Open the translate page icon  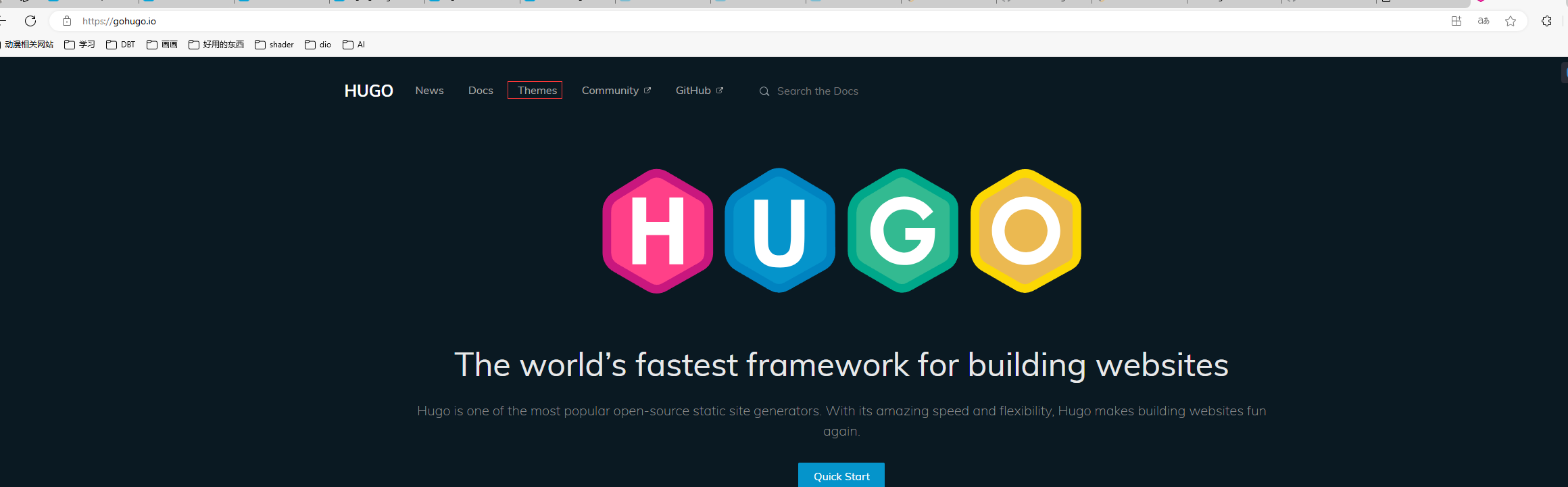[1484, 21]
